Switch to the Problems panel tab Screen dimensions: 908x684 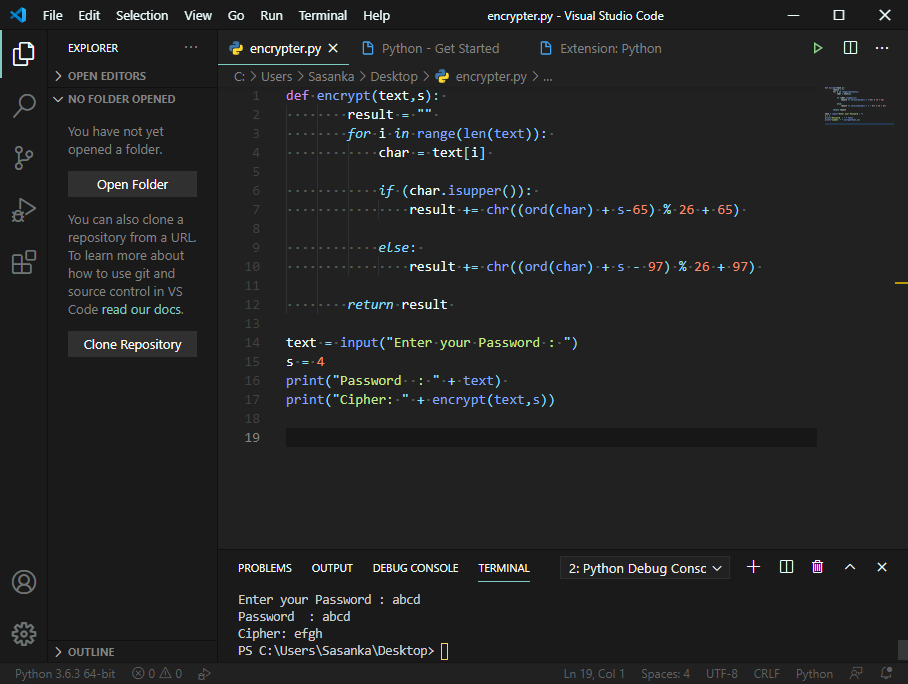pyautogui.click(x=265, y=568)
